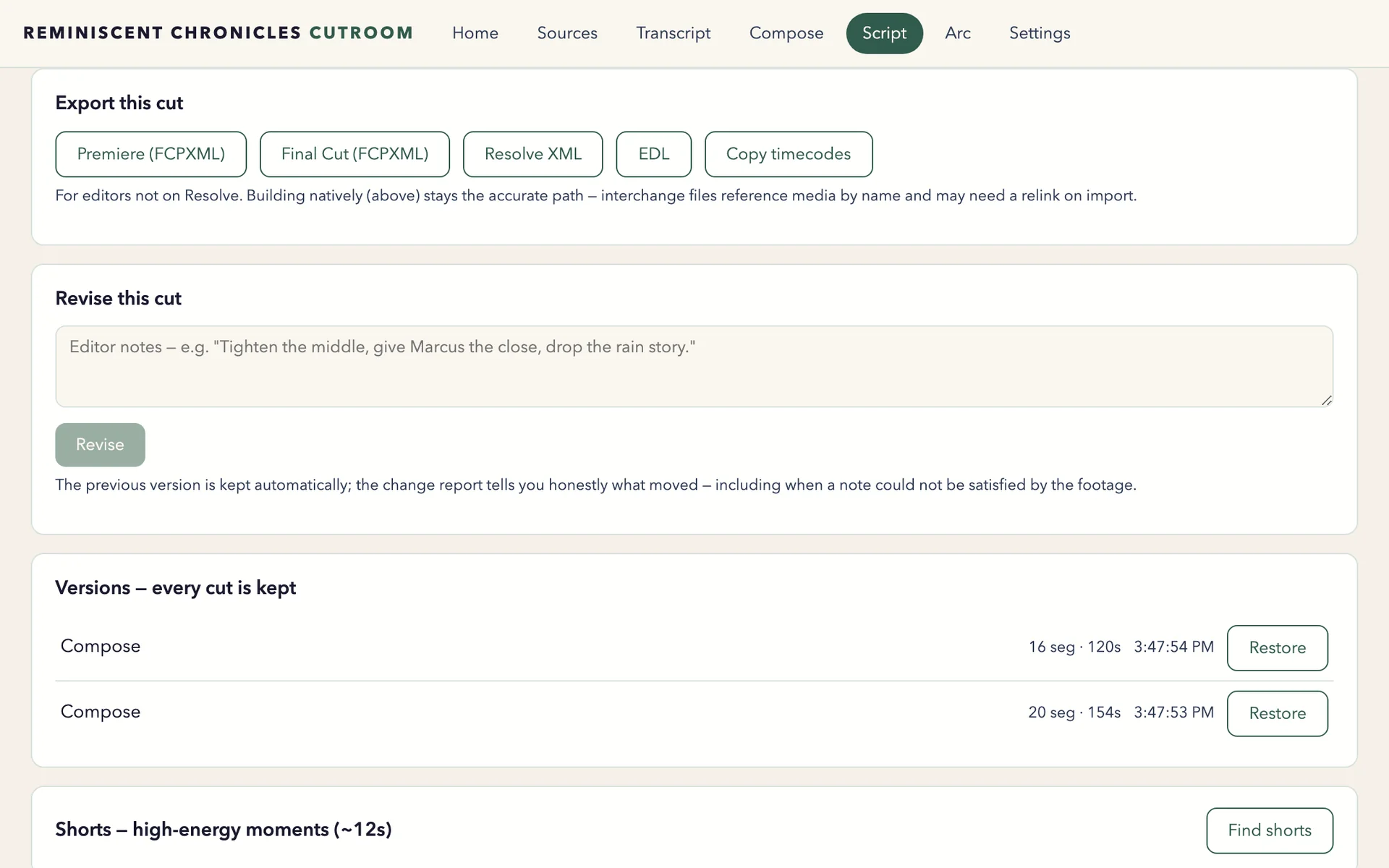Open Settings in the navigation bar
This screenshot has height=868, width=1389.
click(x=1040, y=33)
